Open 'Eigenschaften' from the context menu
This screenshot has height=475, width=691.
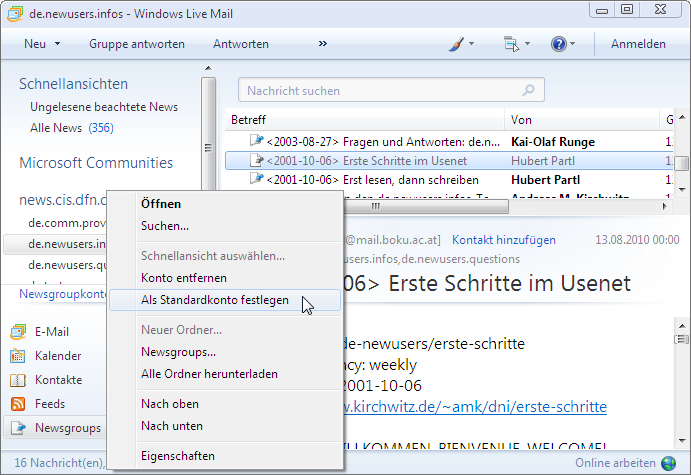tap(178, 456)
